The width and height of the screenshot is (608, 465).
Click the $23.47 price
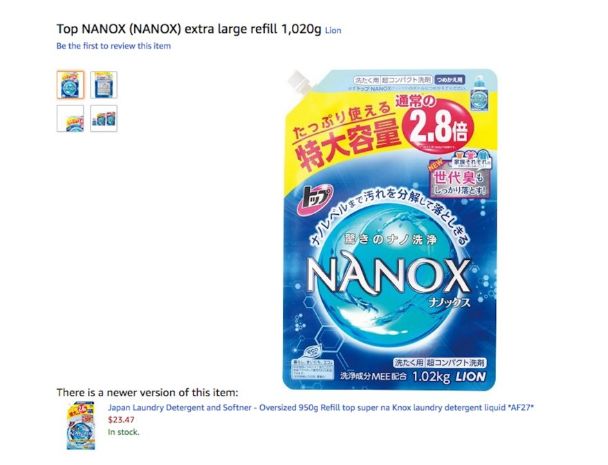coord(121,420)
